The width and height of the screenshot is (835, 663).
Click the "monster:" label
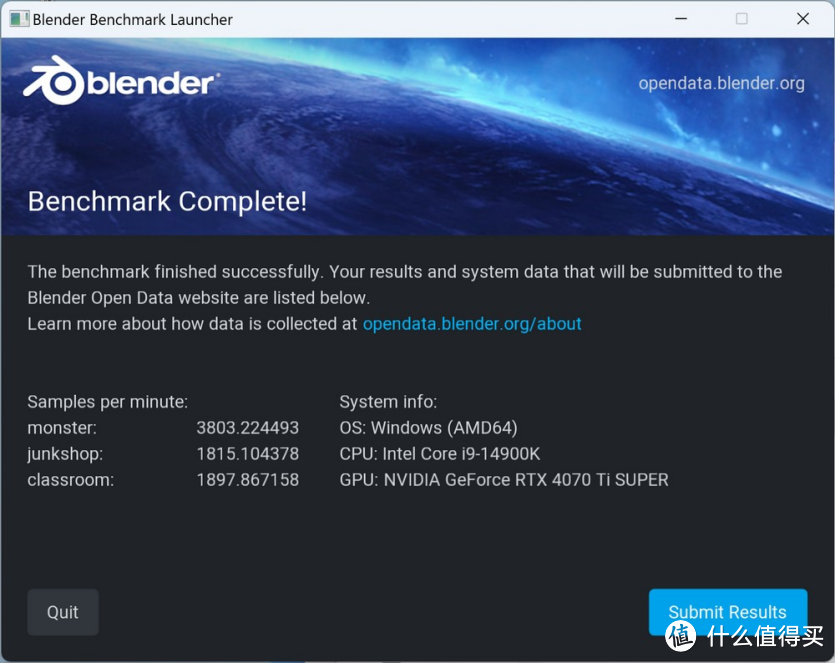62,428
